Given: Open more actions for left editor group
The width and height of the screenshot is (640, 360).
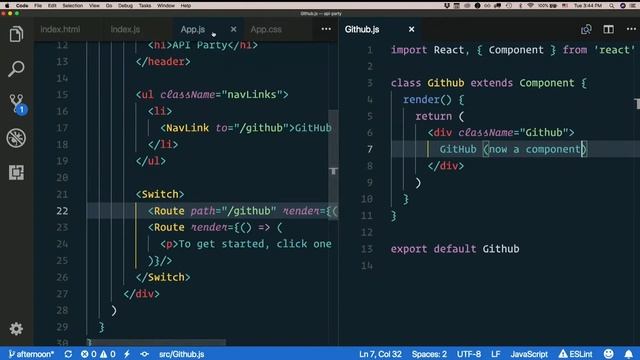Looking at the screenshot, I should (x=326, y=29).
